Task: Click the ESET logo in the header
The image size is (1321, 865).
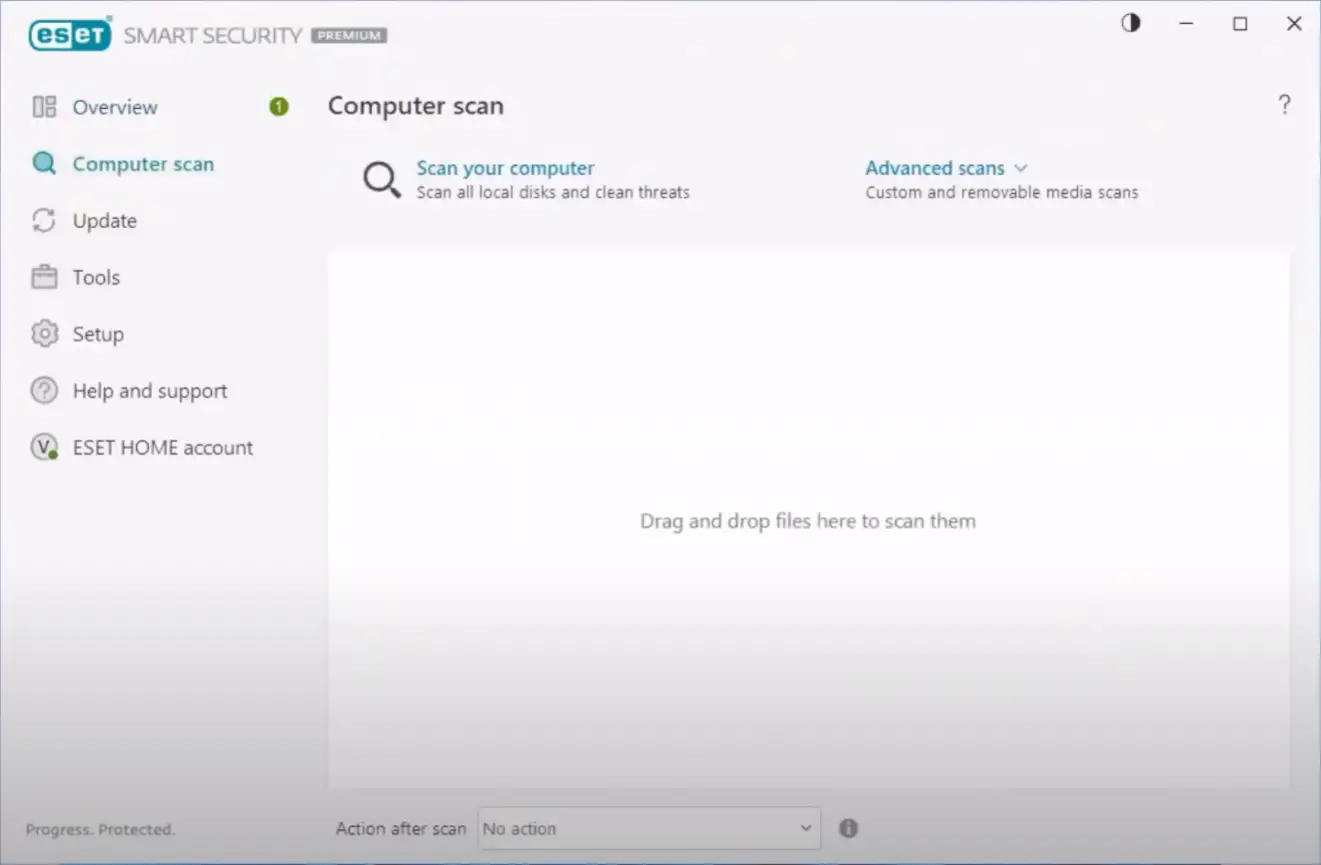Action: pyautogui.click(x=69, y=35)
